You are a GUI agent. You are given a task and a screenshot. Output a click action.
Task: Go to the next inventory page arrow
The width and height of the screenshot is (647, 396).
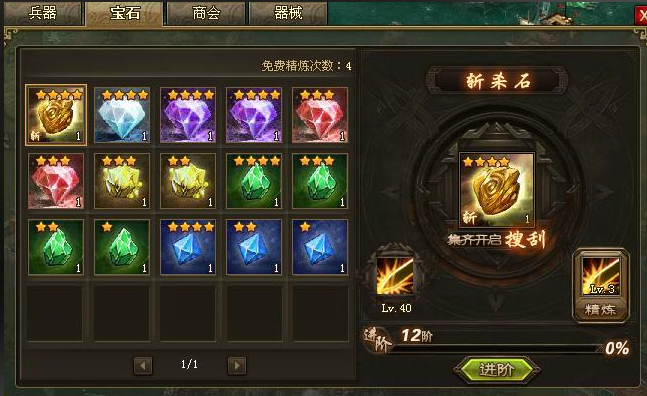(x=237, y=365)
